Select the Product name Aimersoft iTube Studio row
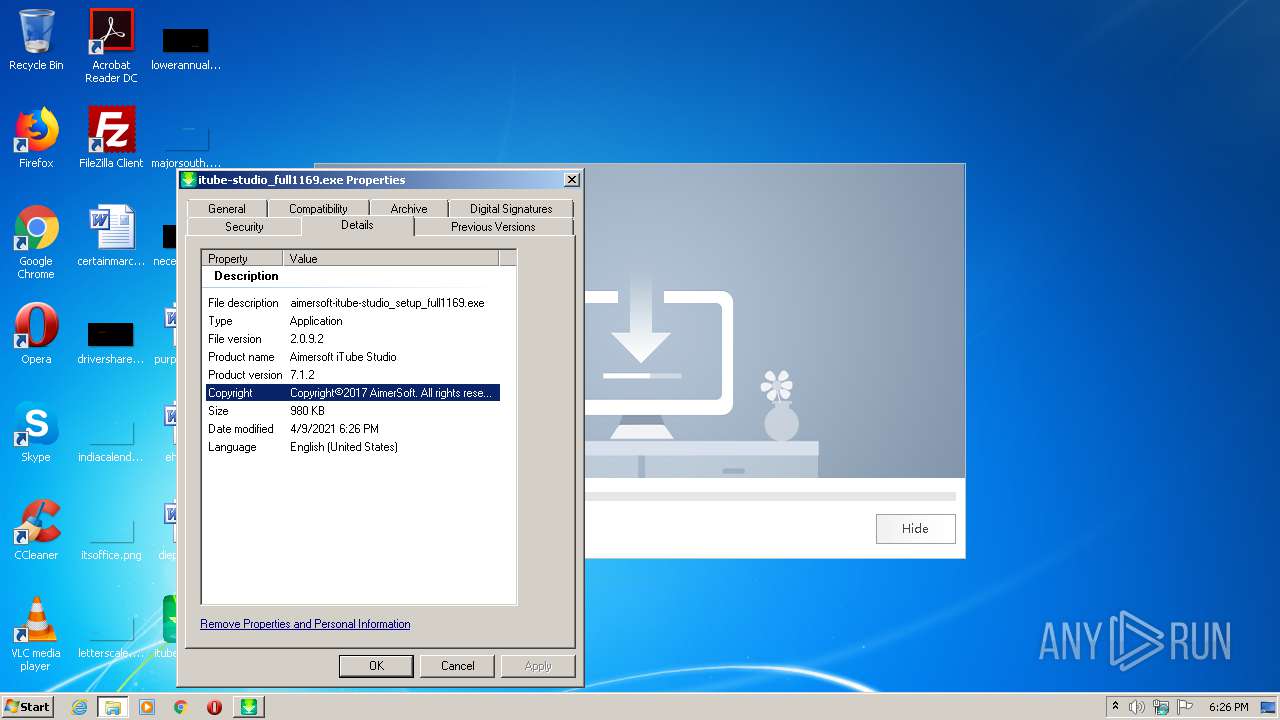The image size is (1280, 720). [x=352, y=357]
